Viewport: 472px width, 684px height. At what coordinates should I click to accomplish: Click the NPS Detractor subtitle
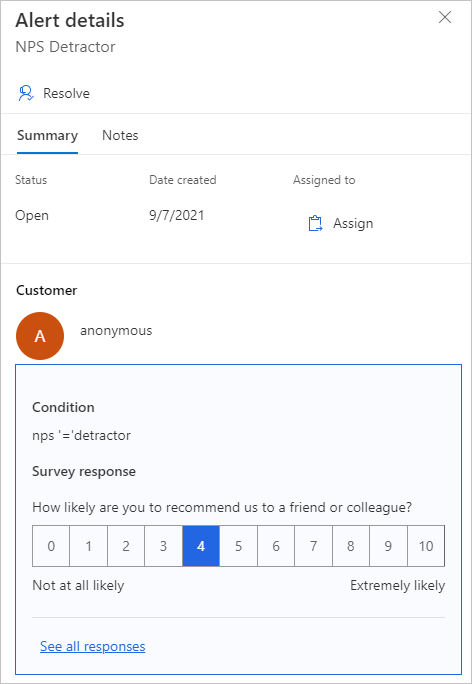(x=65, y=47)
